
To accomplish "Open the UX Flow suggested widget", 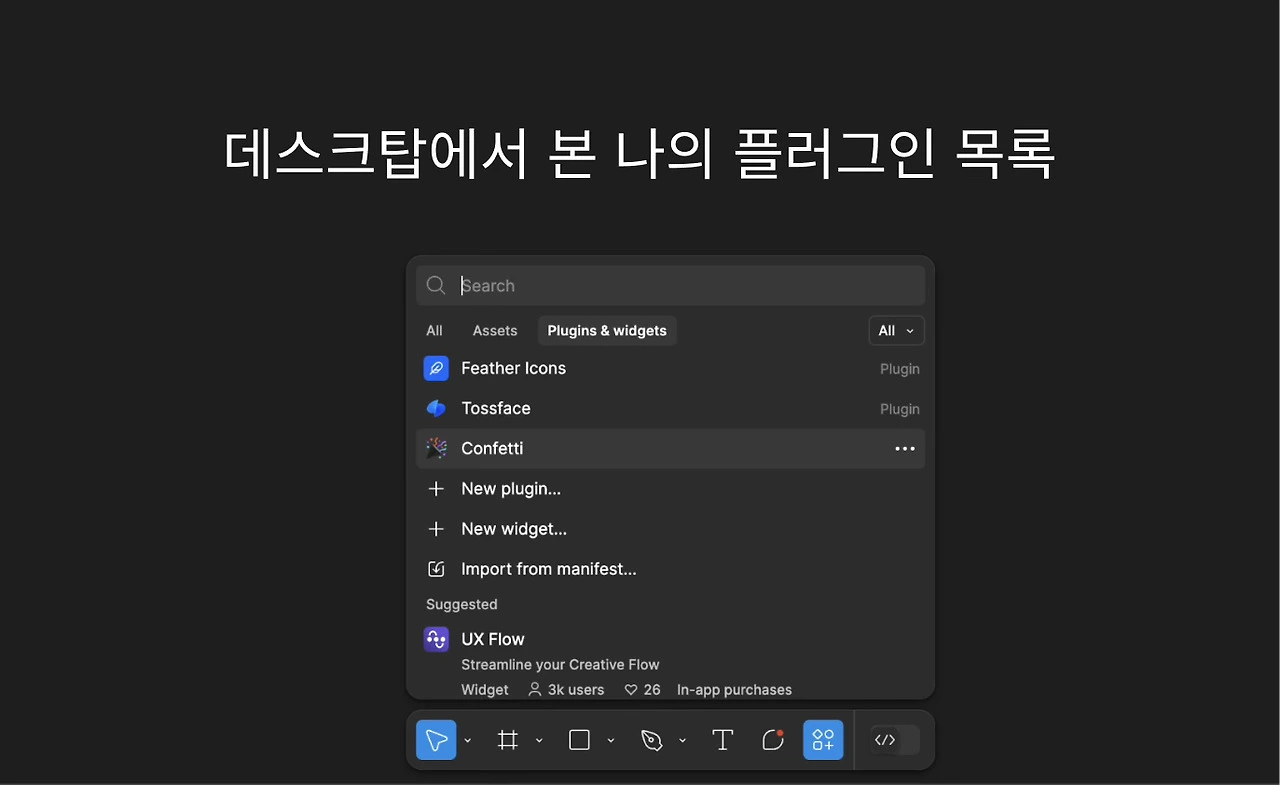I will coord(670,662).
